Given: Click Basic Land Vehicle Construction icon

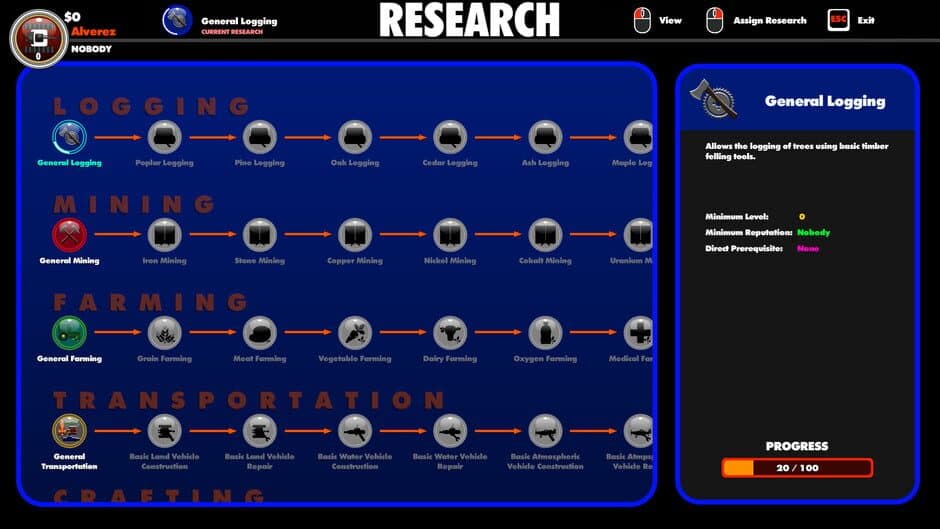Looking at the screenshot, I should (x=164, y=431).
